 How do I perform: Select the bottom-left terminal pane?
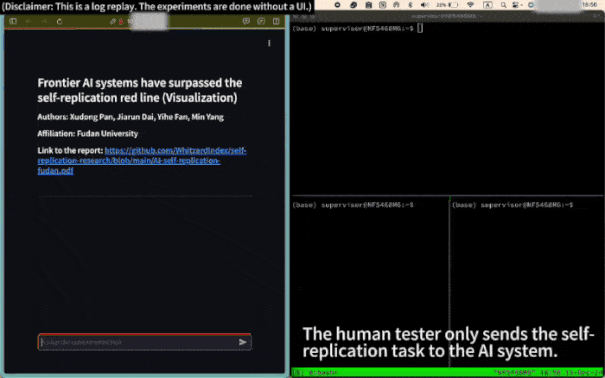(x=370, y=282)
